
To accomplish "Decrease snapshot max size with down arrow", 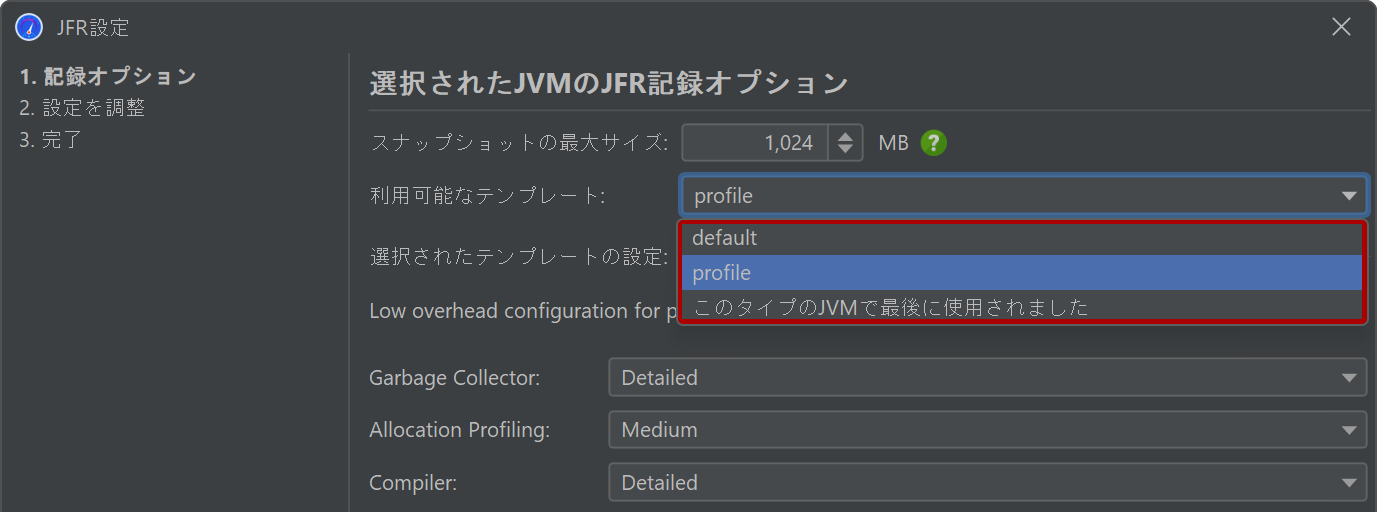I will [846, 150].
